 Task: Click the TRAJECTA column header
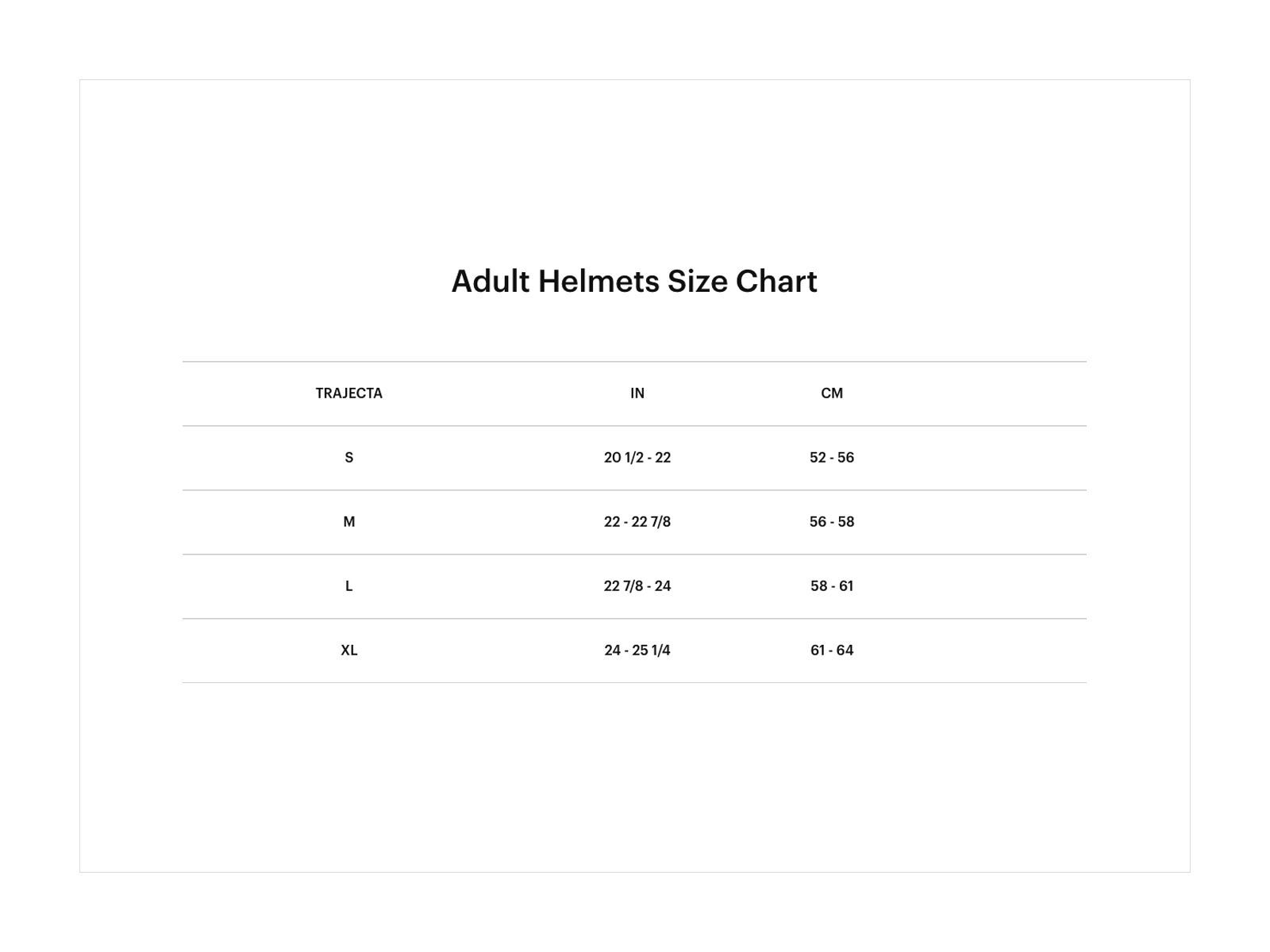pos(348,393)
